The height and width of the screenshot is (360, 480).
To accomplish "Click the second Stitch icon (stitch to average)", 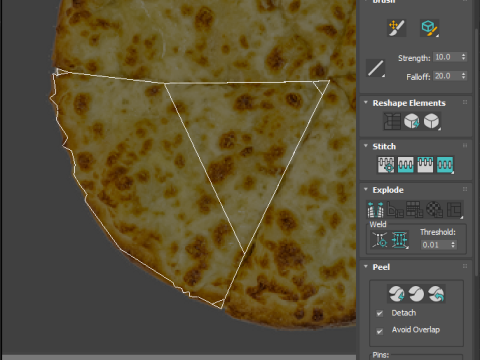I will point(406,165).
